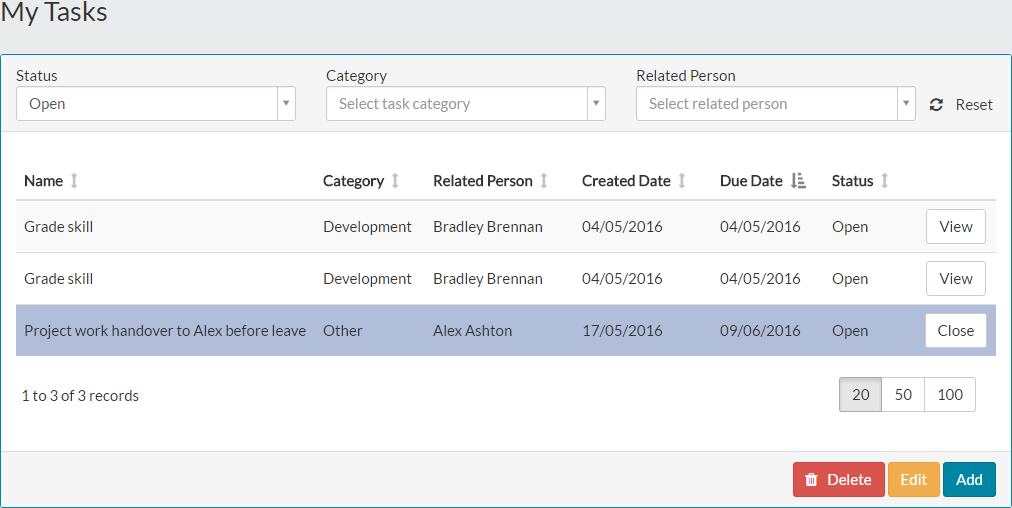
Task: Click the Created Date sort icon
Action: (x=682, y=181)
